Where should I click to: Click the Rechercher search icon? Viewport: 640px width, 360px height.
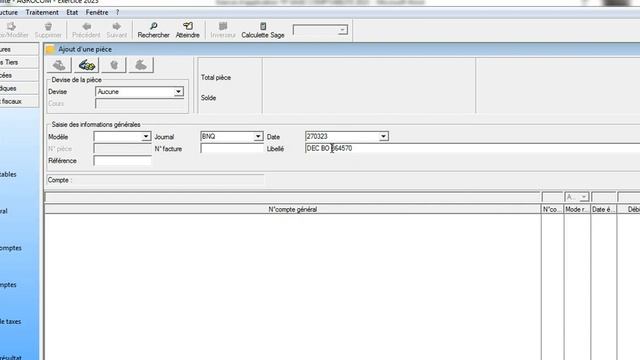click(x=153, y=27)
